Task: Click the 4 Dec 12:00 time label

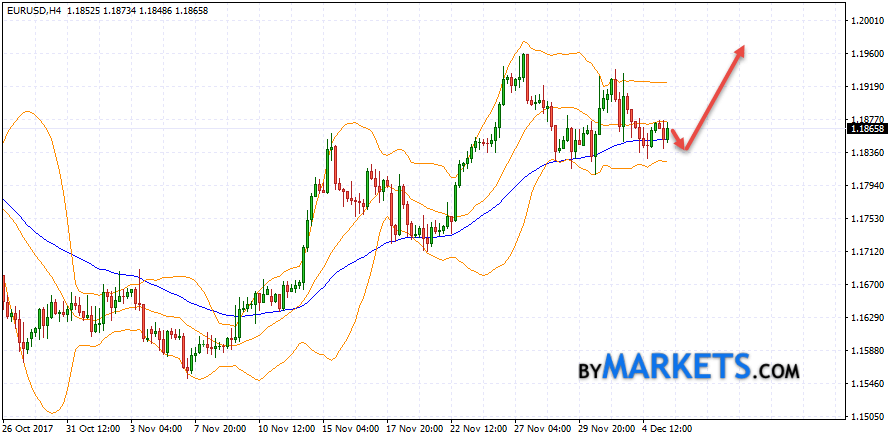Action: point(667,429)
